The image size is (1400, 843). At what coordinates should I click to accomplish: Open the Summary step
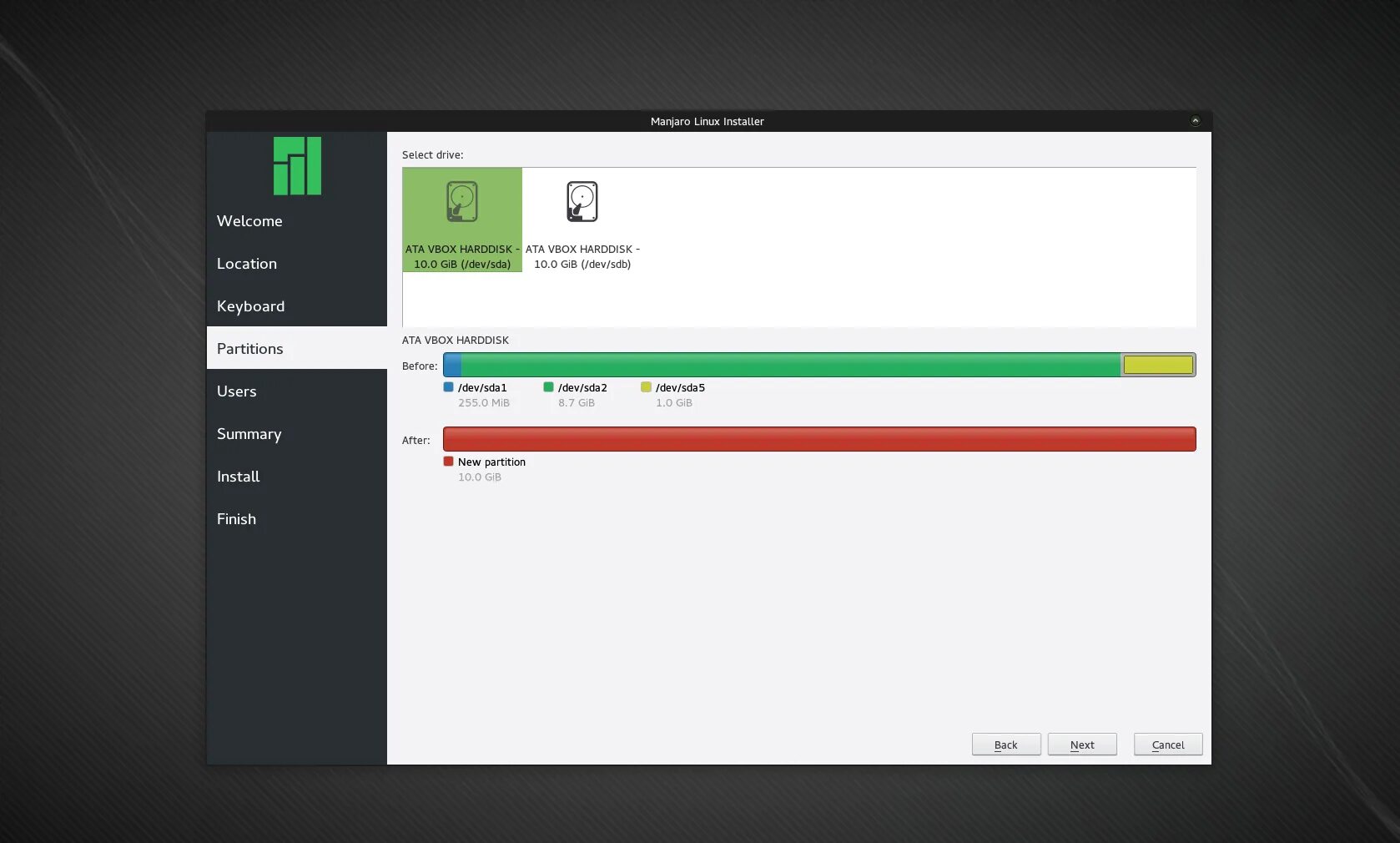(297, 434)
